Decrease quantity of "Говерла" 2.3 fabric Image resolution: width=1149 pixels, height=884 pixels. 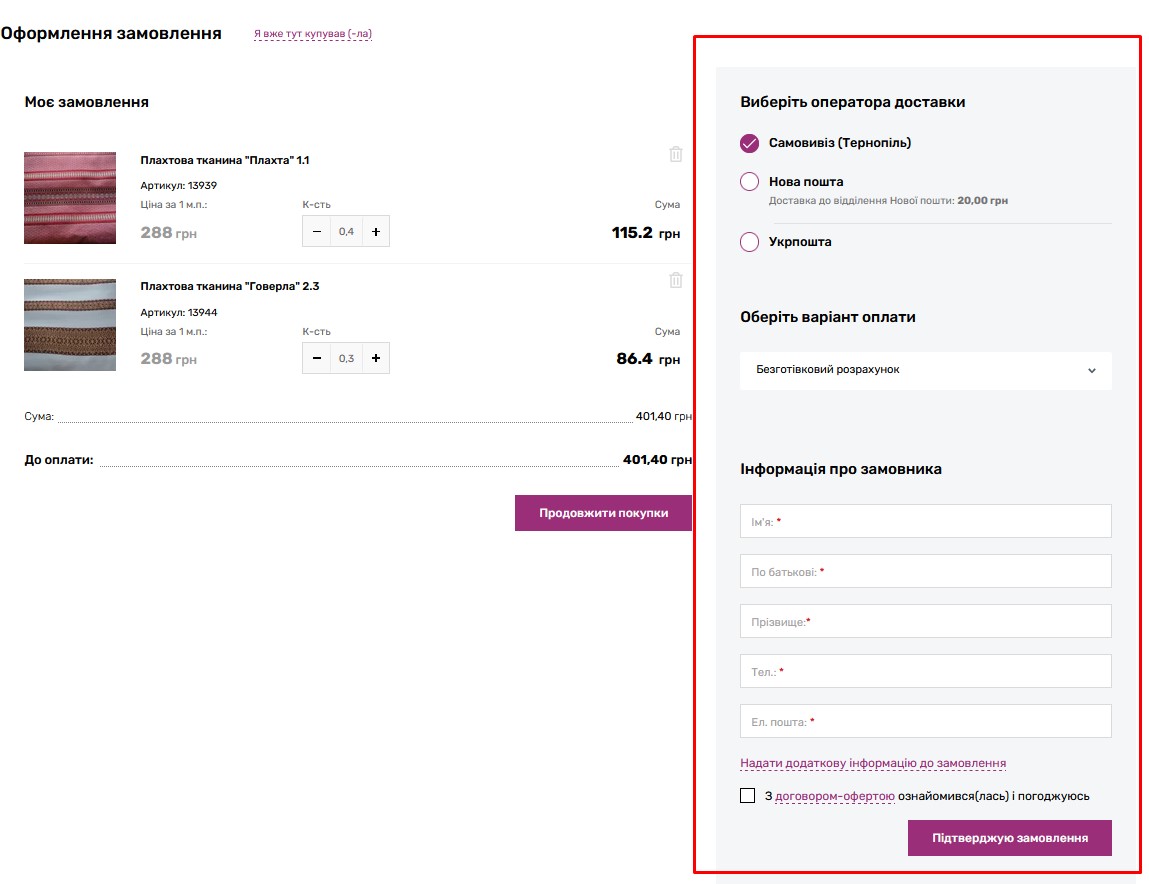(x=317, y=358)
